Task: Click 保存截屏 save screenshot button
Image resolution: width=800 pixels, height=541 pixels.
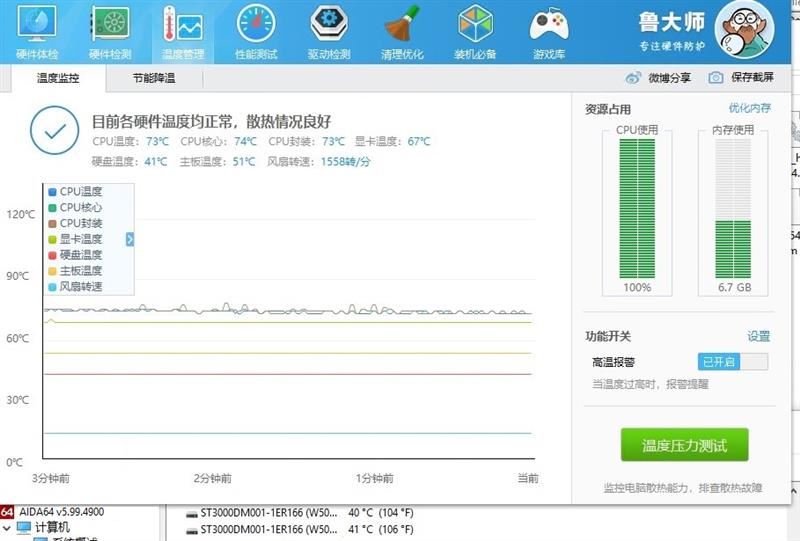Action: (x=752, y=77)
